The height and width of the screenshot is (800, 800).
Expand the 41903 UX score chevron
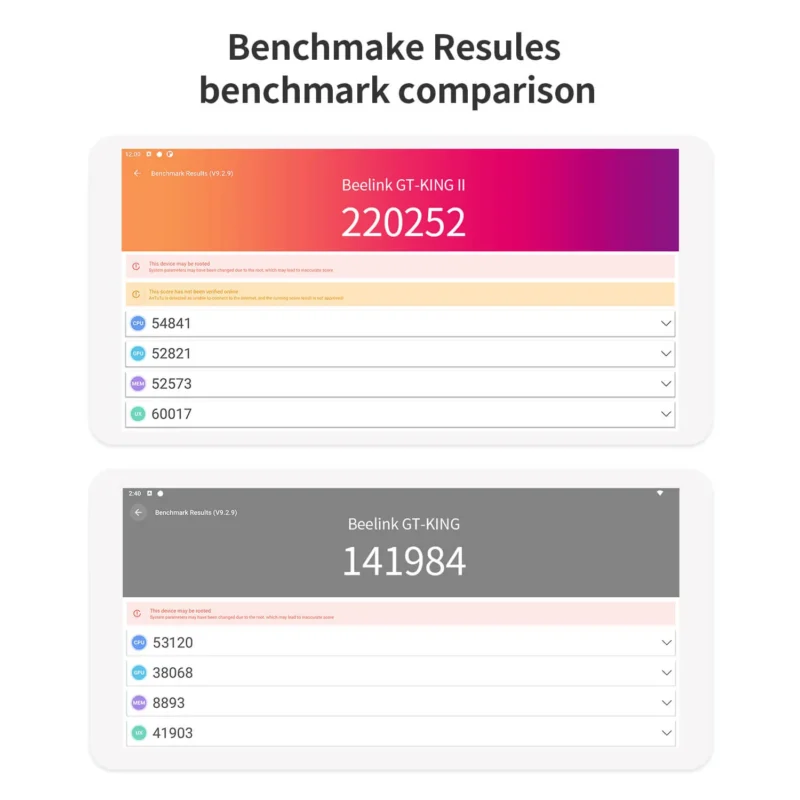[x=666, y=733]
